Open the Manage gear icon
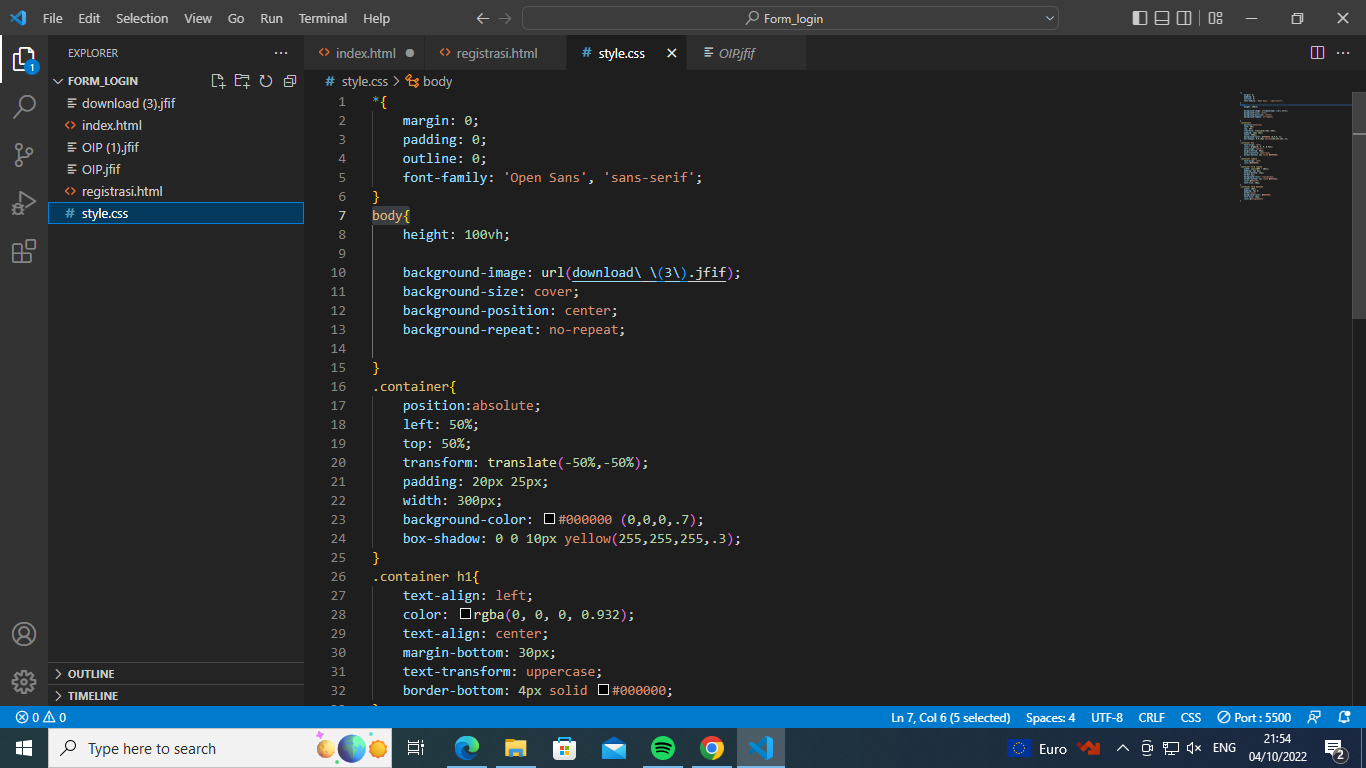This screenshot has height=768, width=1366. [x=24, y=682]
